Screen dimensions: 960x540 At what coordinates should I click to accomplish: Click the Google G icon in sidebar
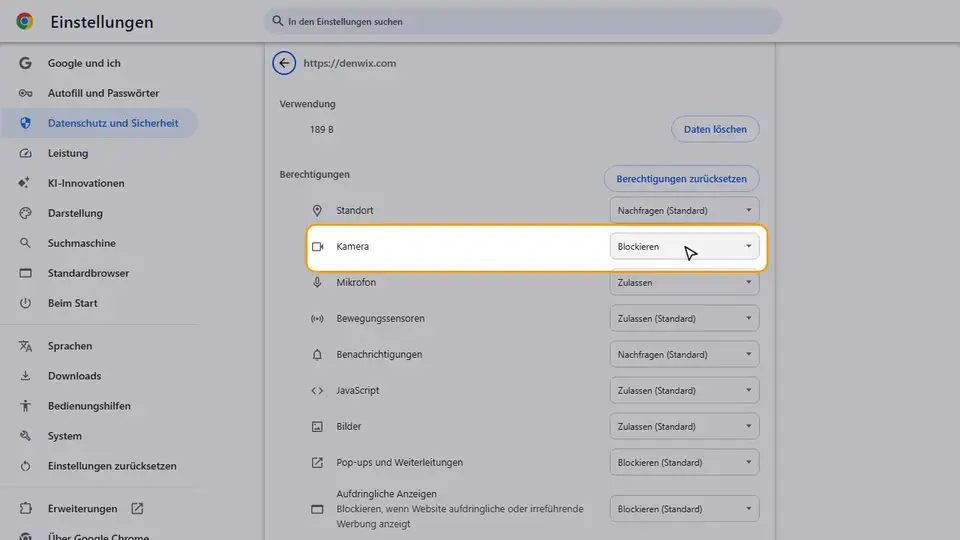coord(25,63)
